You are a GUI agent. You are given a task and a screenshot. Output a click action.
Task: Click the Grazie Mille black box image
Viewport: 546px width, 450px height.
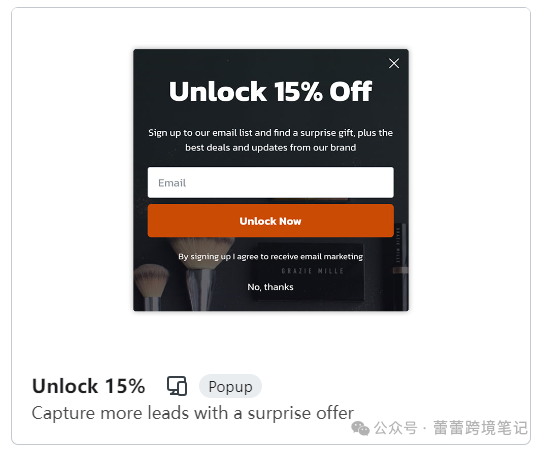click(x=312, y=273)
